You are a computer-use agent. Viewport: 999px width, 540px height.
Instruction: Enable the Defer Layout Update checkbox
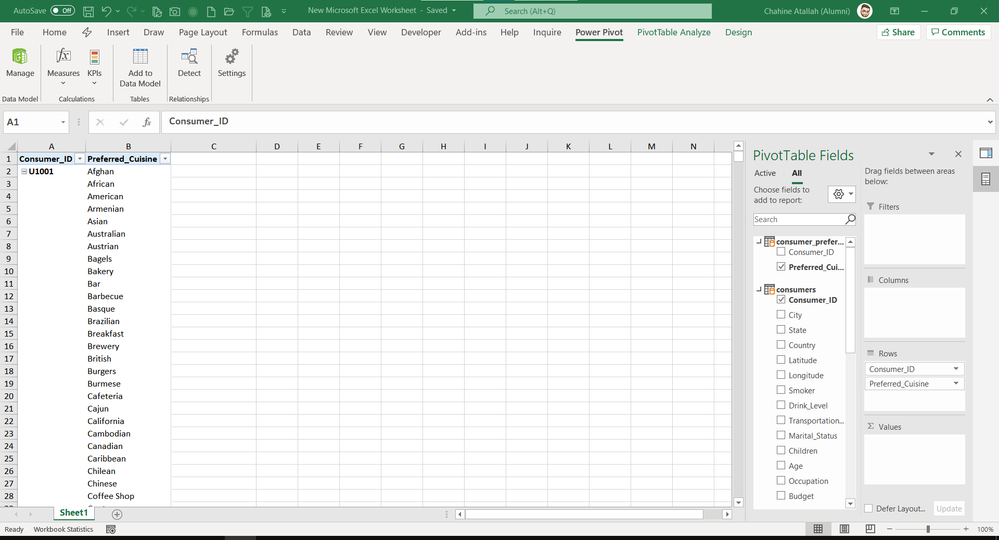pyautogui.click(x=868, y=508)
